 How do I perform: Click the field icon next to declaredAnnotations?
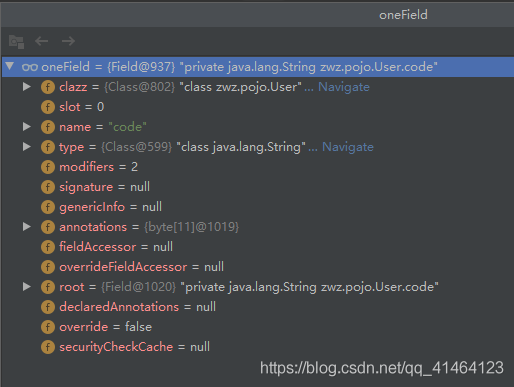pyautogui.click(x=48, y=307)
